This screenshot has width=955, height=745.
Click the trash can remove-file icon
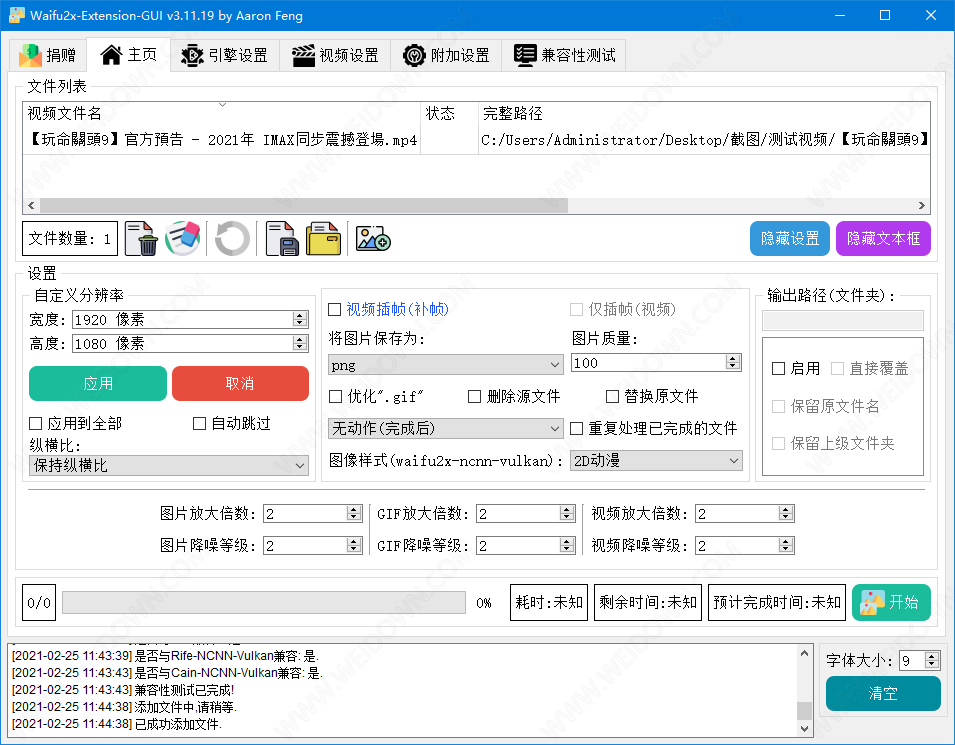141,238
